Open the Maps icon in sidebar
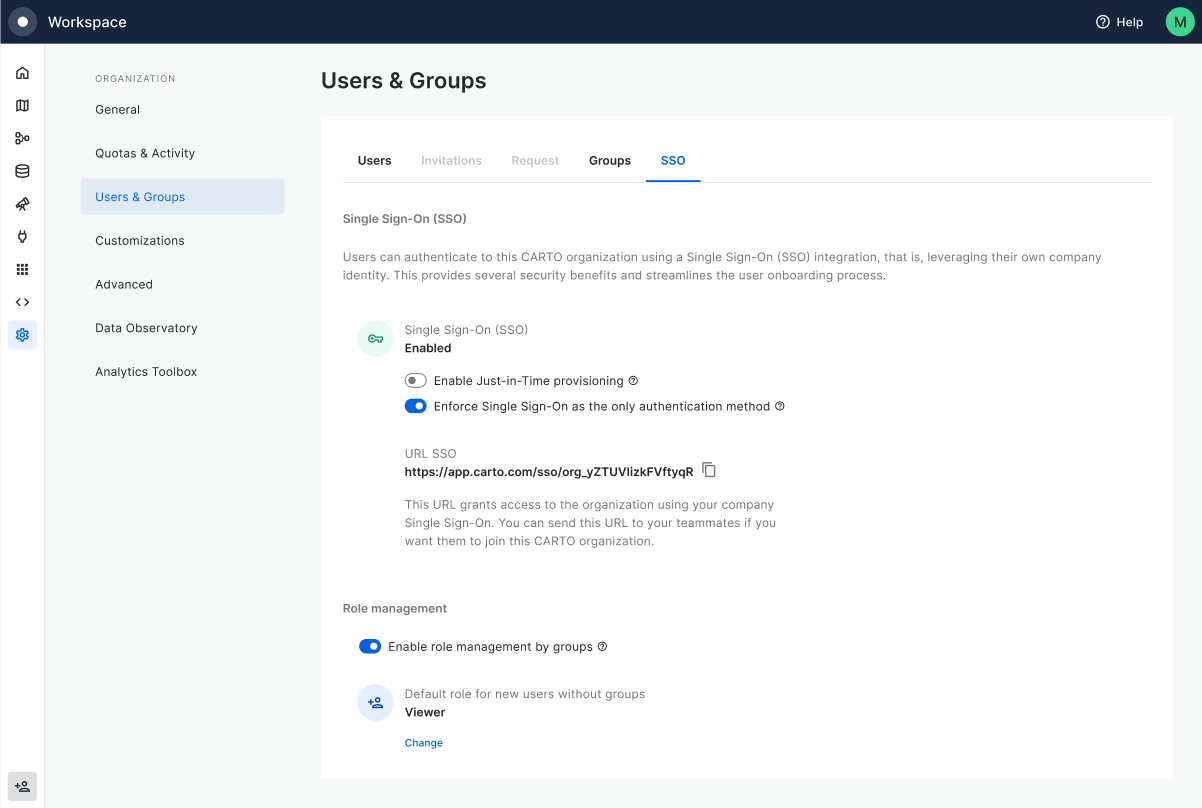Viewport: 1202px width, 808px height. [x=22, y=106]
